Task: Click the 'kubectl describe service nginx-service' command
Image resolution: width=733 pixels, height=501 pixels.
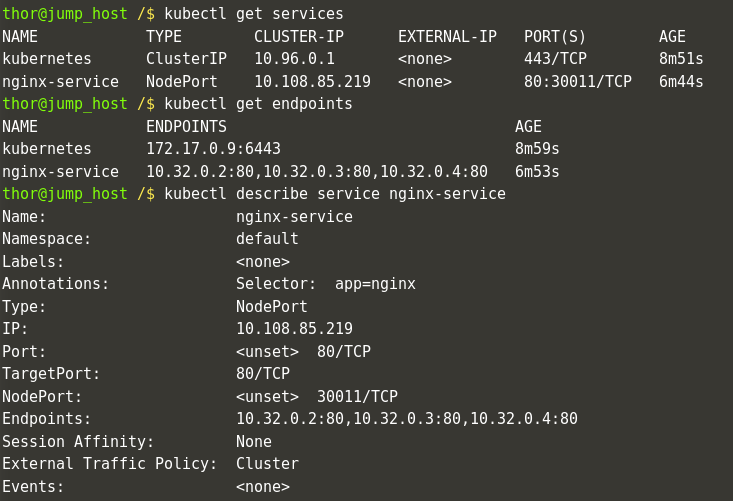Action: [335, 194]
